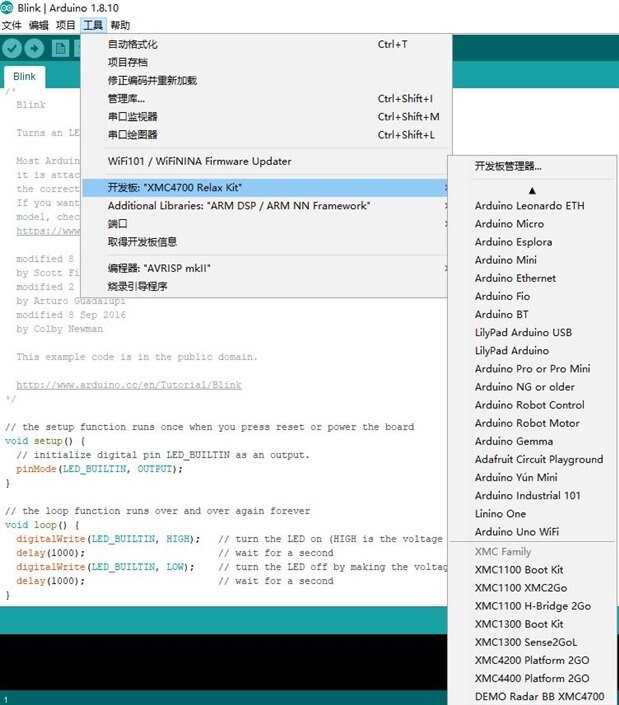Choose XMC4200 Platform 2GO board
This screenshot has width=619, height=705.
(533, 660)
